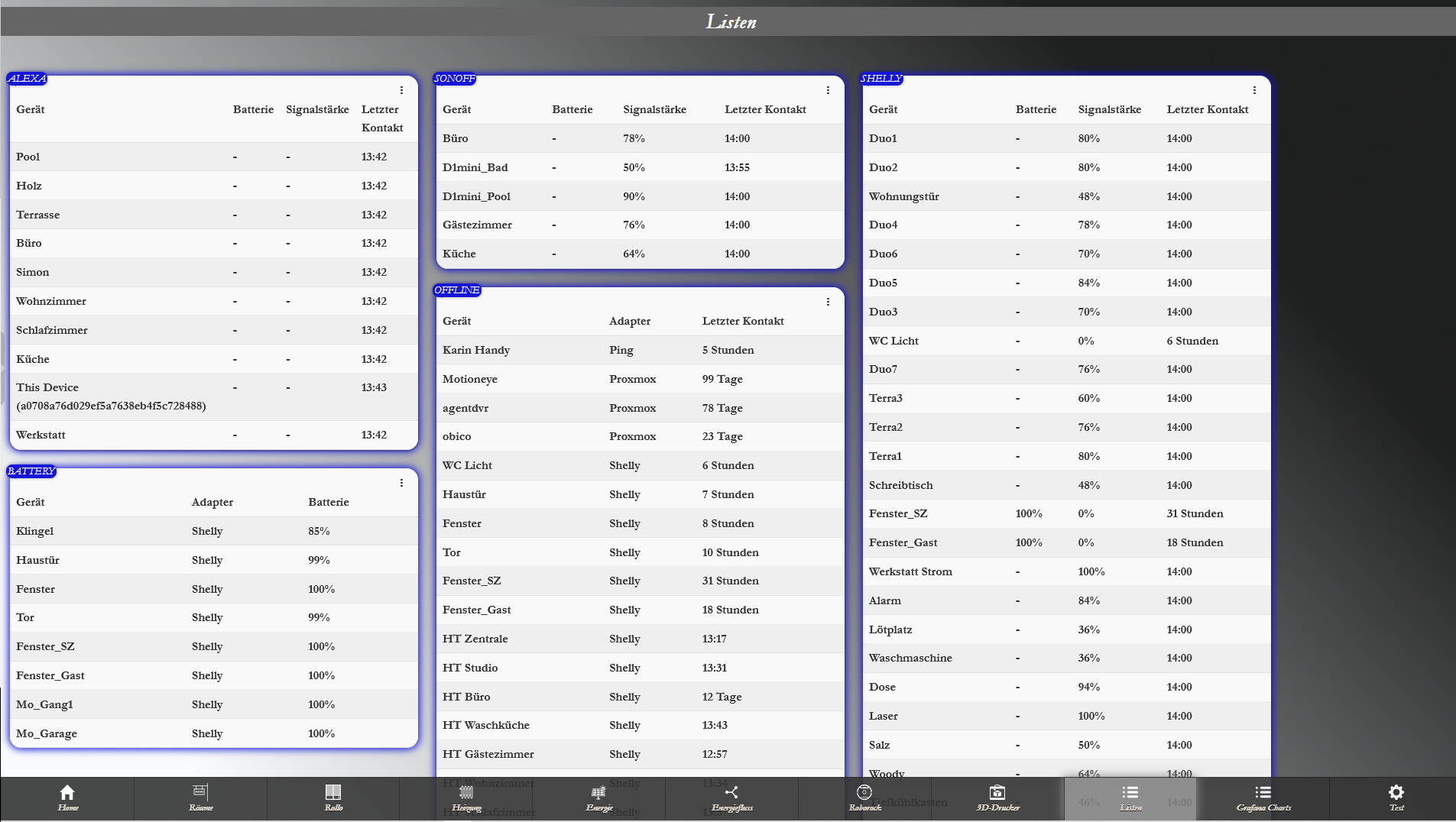Select Mo_Garage row in BATTERY list
This screenshot has height=822, width=1456.
point(213,733)
